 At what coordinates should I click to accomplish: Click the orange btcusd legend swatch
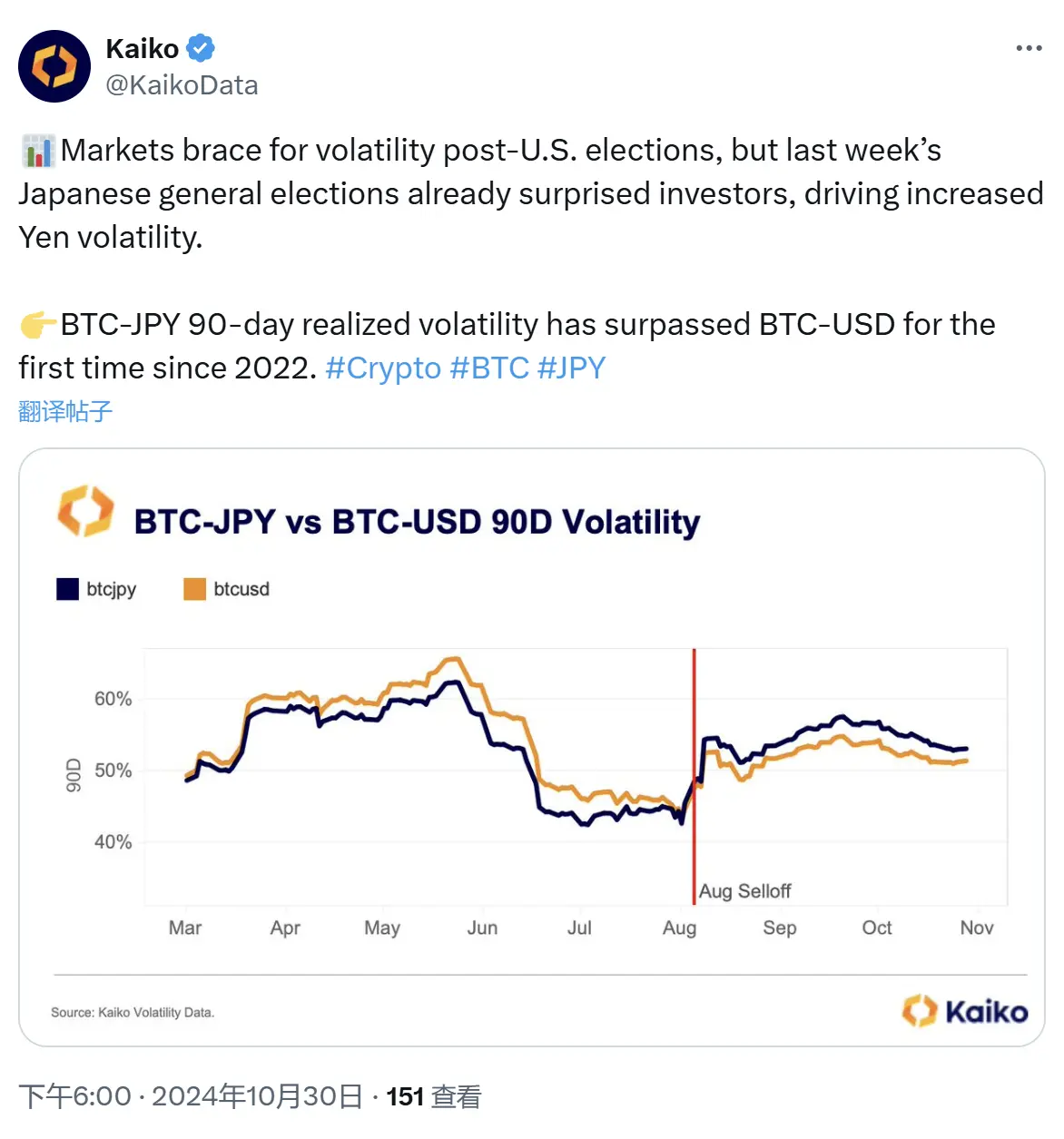pyautogui.click(x=194, y=588)
